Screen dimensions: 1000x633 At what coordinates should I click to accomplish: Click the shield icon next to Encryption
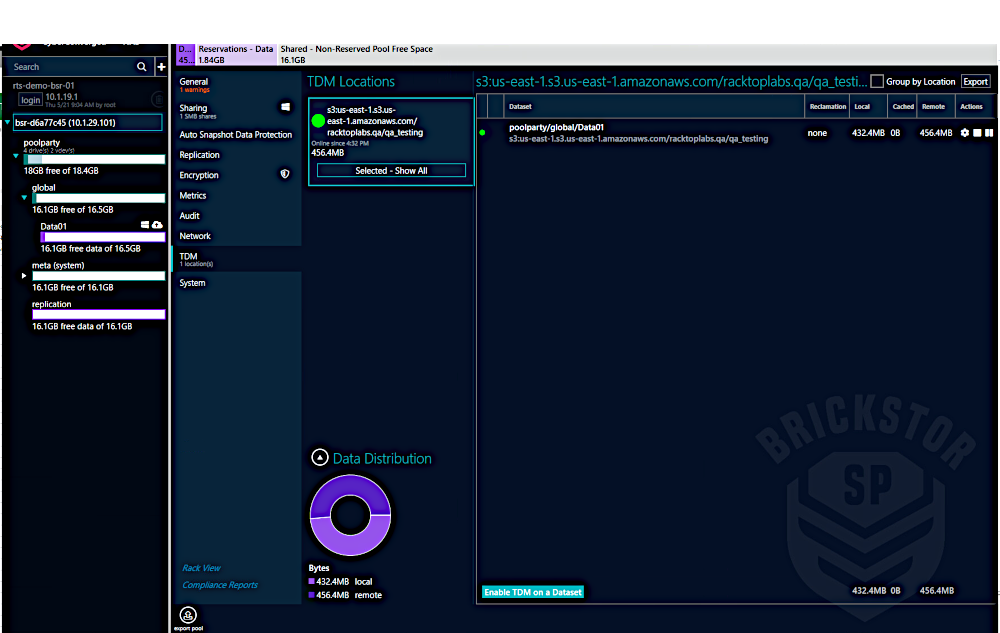click(x=285, y=174)
